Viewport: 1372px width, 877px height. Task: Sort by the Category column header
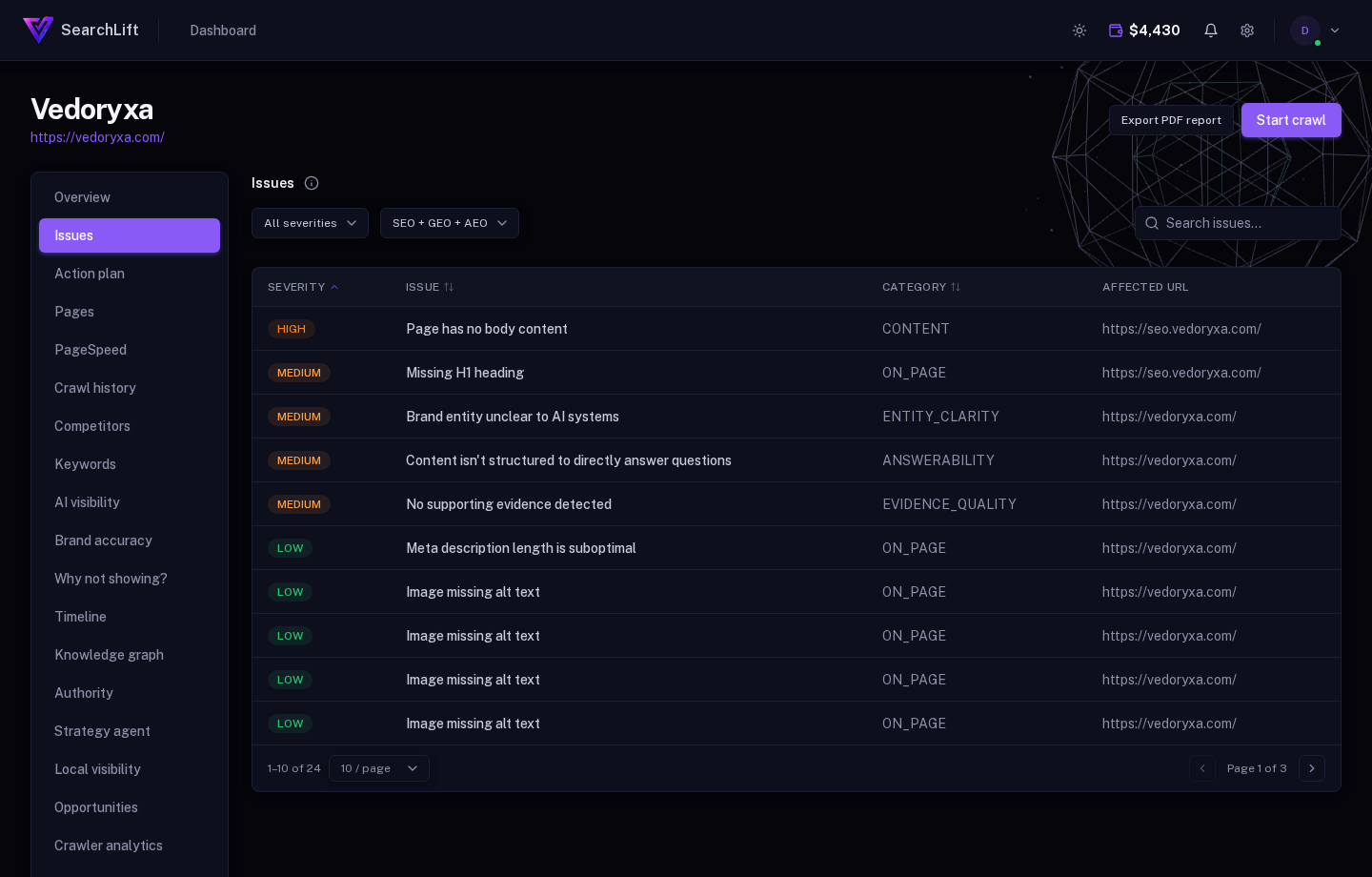(x=921, y=287)
